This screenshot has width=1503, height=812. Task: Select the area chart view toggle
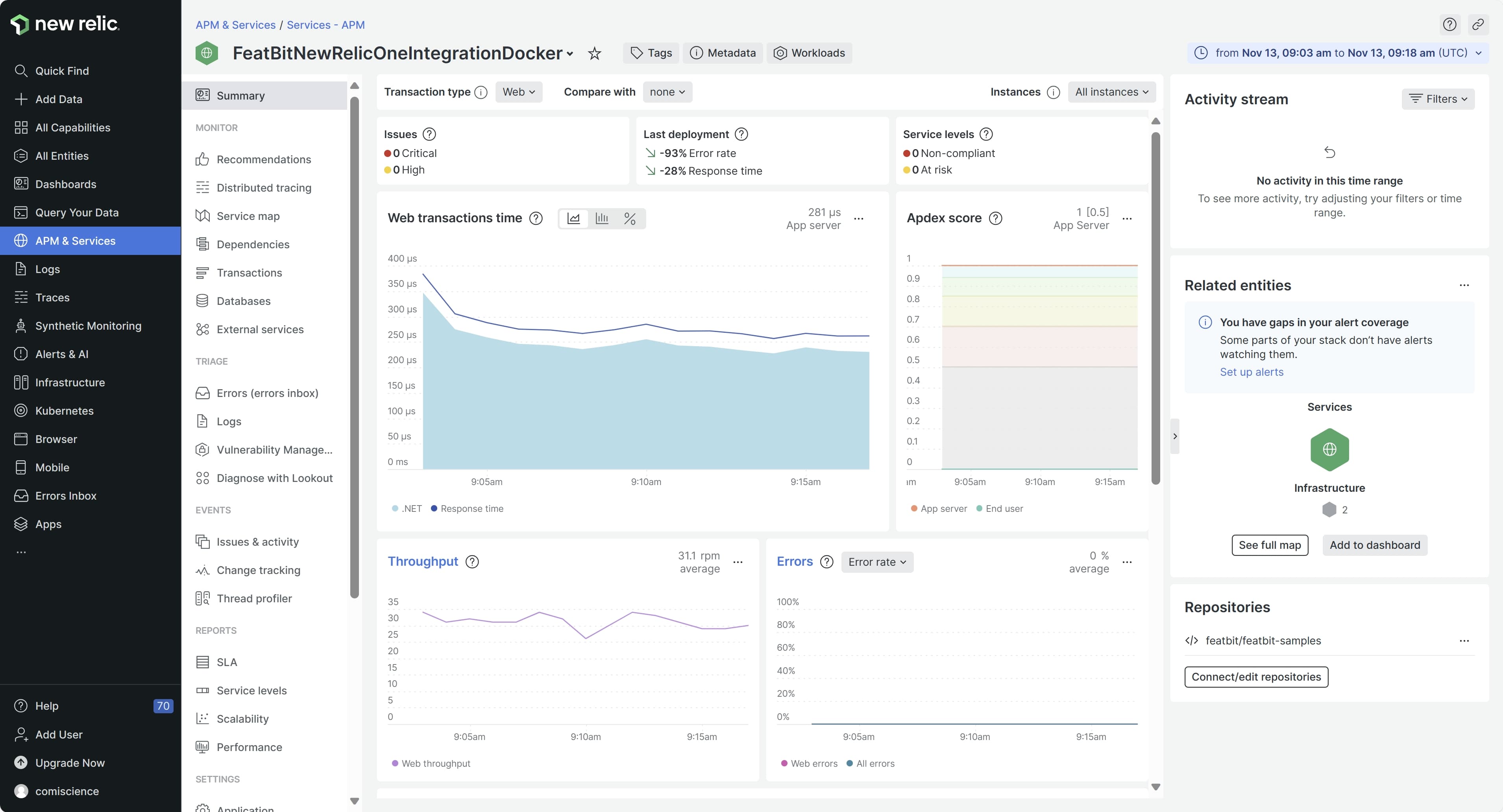573,219
